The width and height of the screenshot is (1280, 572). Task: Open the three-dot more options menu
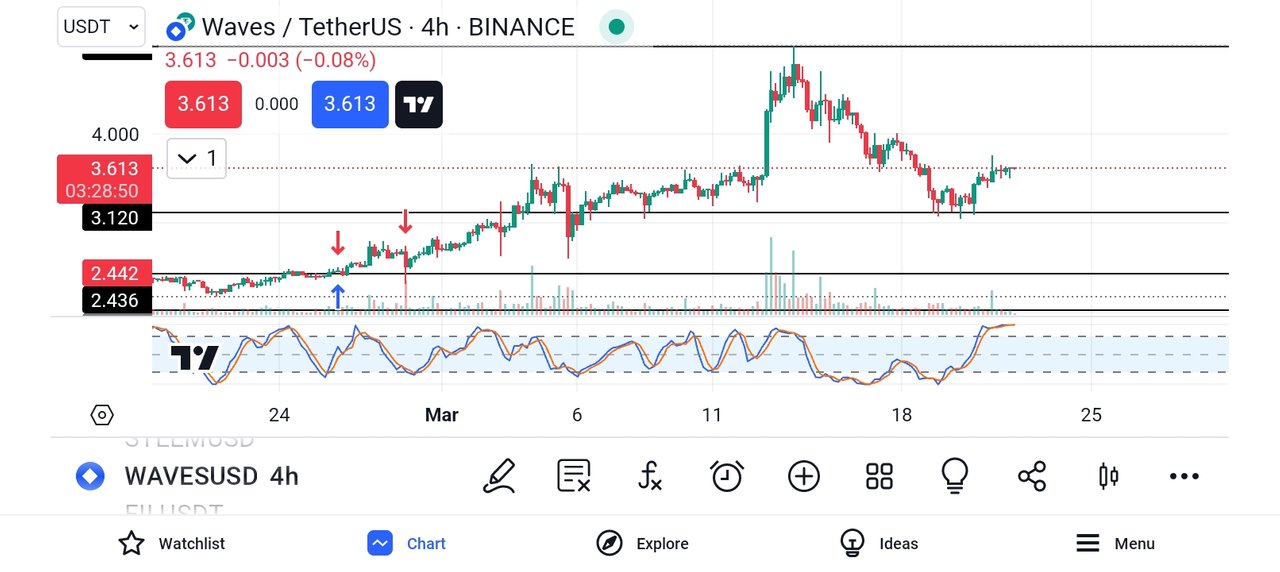pyautogui.click(x=1184, y=476)
